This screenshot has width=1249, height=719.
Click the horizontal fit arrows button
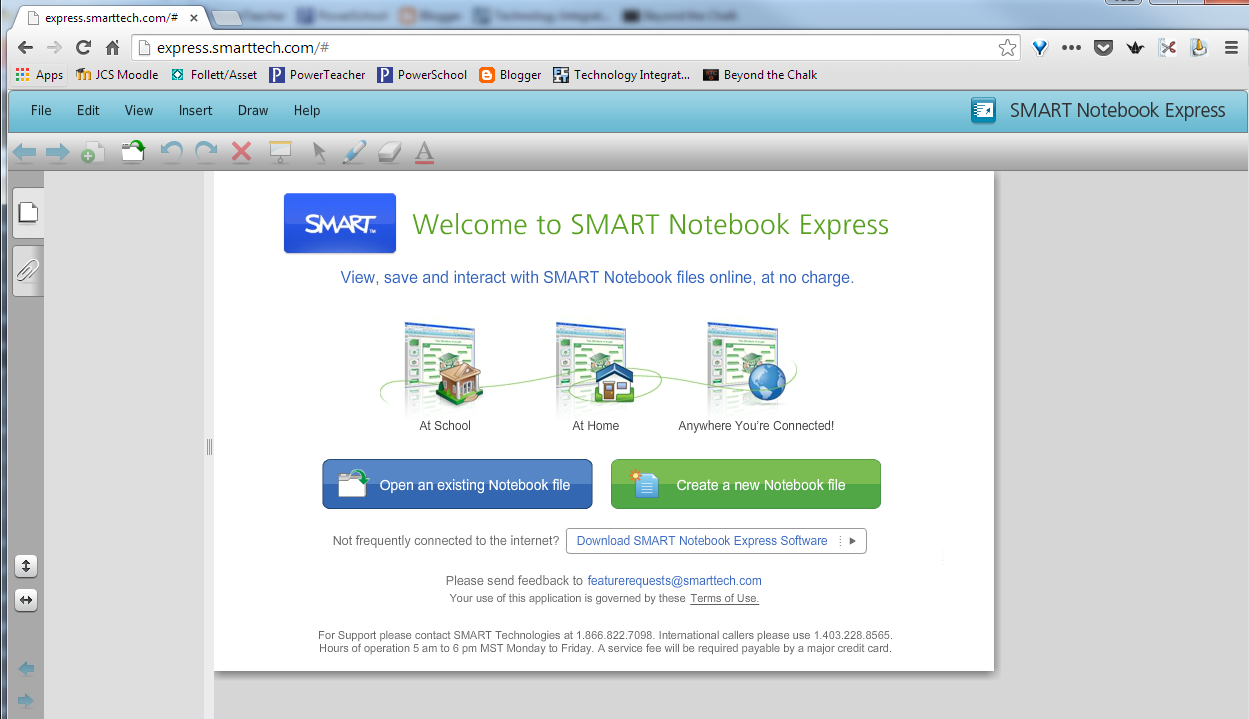tap(27, 600)
